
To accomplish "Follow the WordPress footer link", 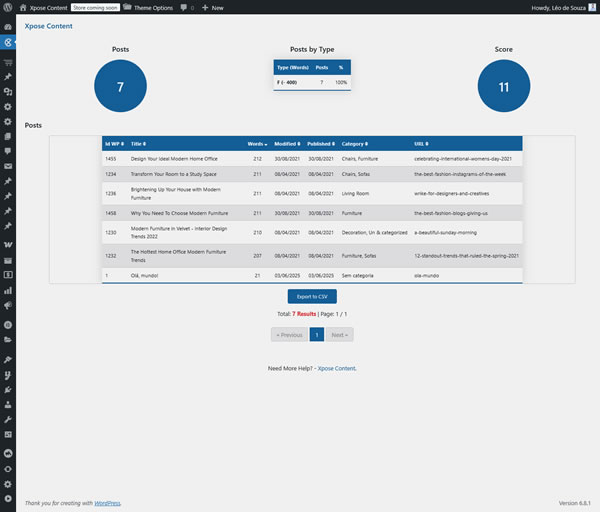I will point(107,503).
